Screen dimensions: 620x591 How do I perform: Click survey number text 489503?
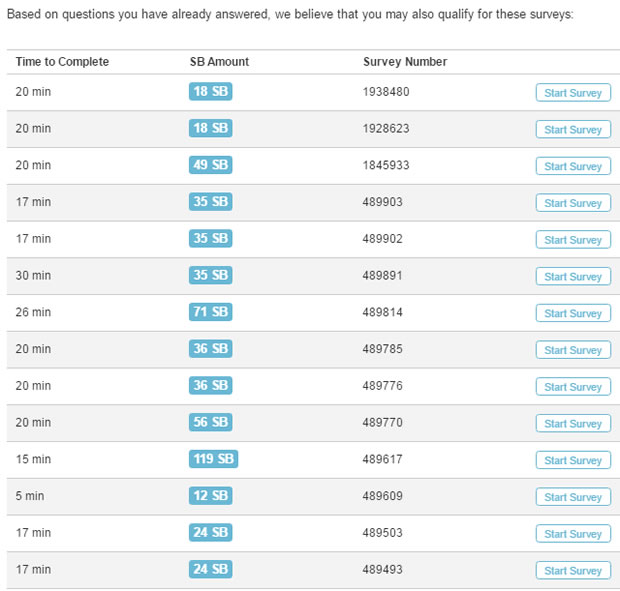[x=382, y=533]
